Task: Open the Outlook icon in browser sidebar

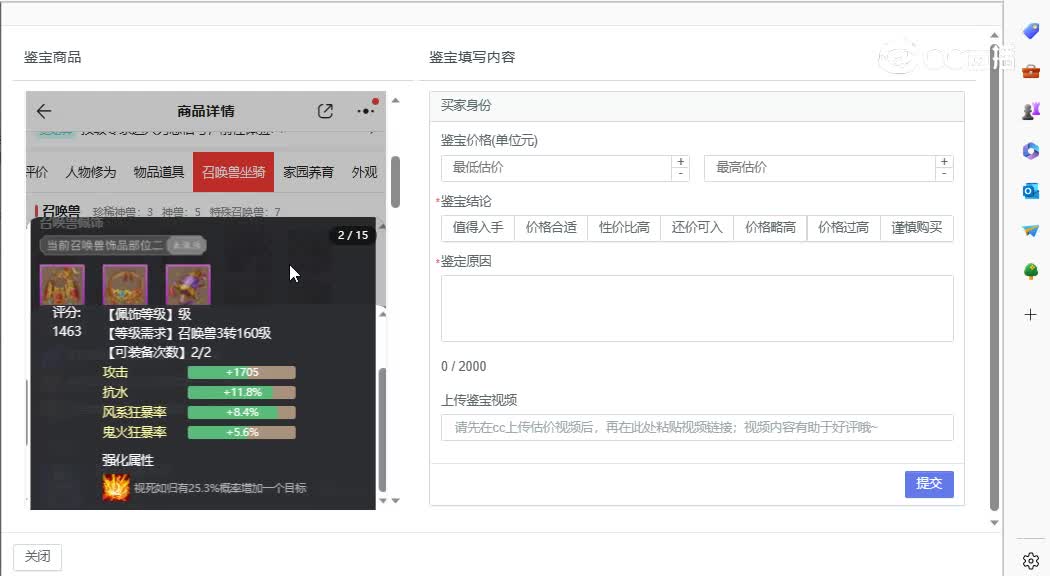Action: pyautogui.click(x=1030, y=191)
